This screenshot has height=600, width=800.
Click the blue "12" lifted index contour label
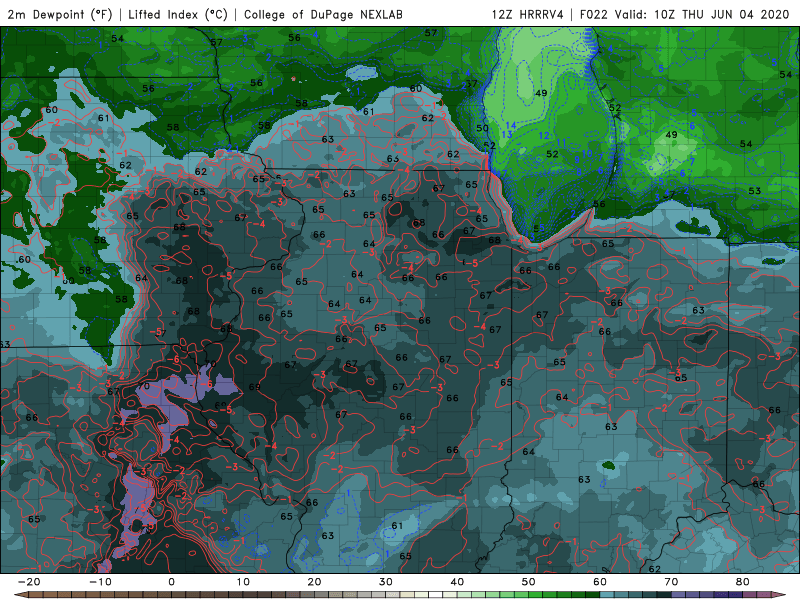(x=544, y=136)
